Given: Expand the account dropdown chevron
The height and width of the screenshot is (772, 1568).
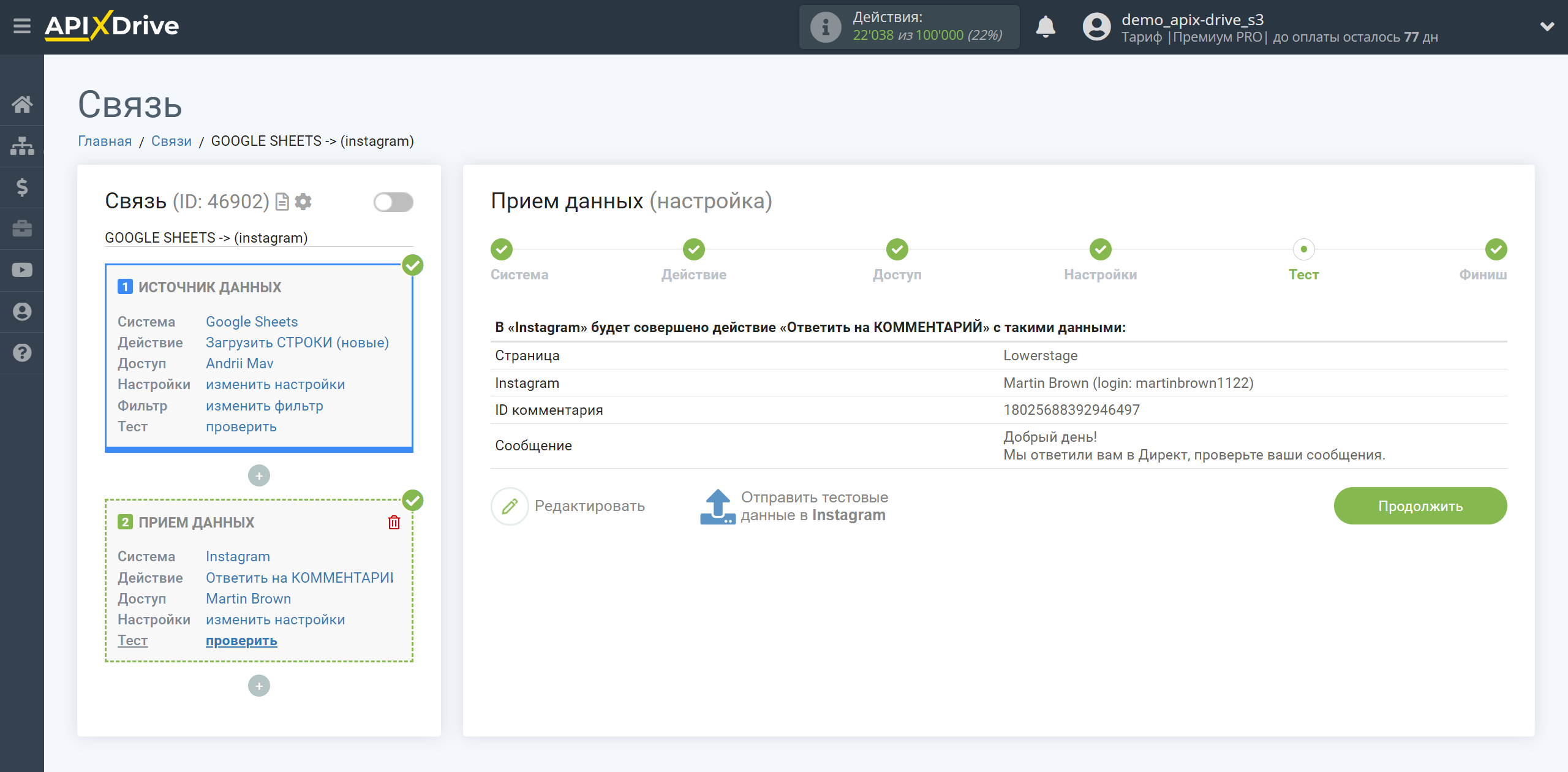Looking at the screenshot, I should click(x=1547, y=26).
